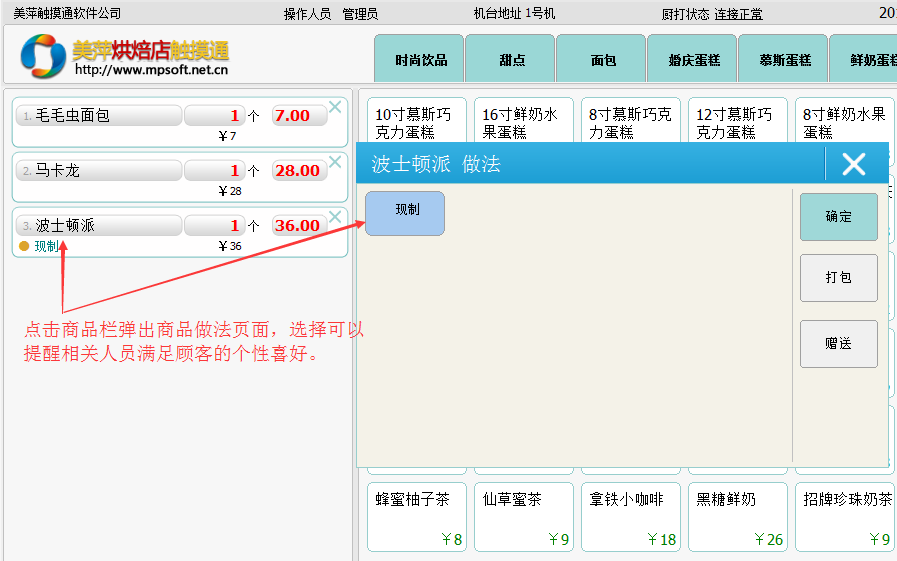
Task: Open the 婚庆蛋糕 category tab
Action: click(x=694, y=59)
